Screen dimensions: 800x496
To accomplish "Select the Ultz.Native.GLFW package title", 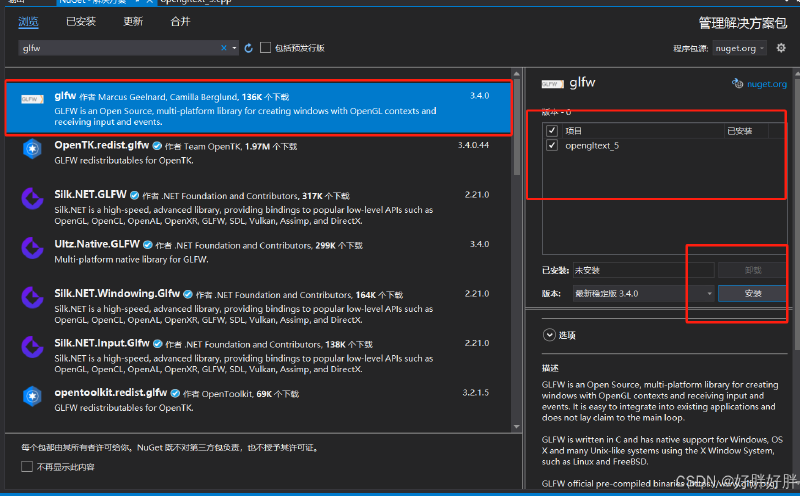I will (97, 244).
